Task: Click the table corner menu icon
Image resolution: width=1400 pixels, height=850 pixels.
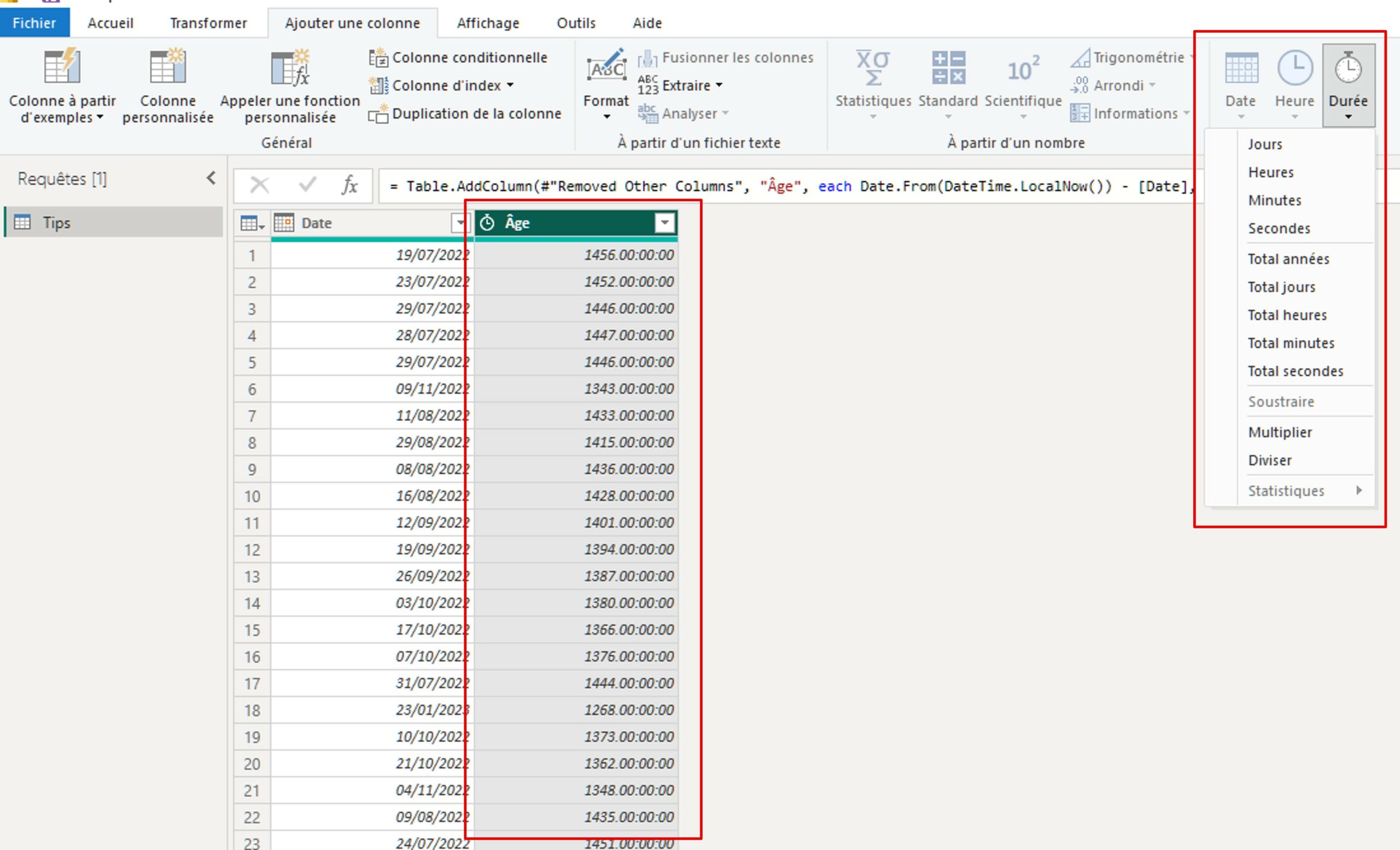Action: [252, 223]
